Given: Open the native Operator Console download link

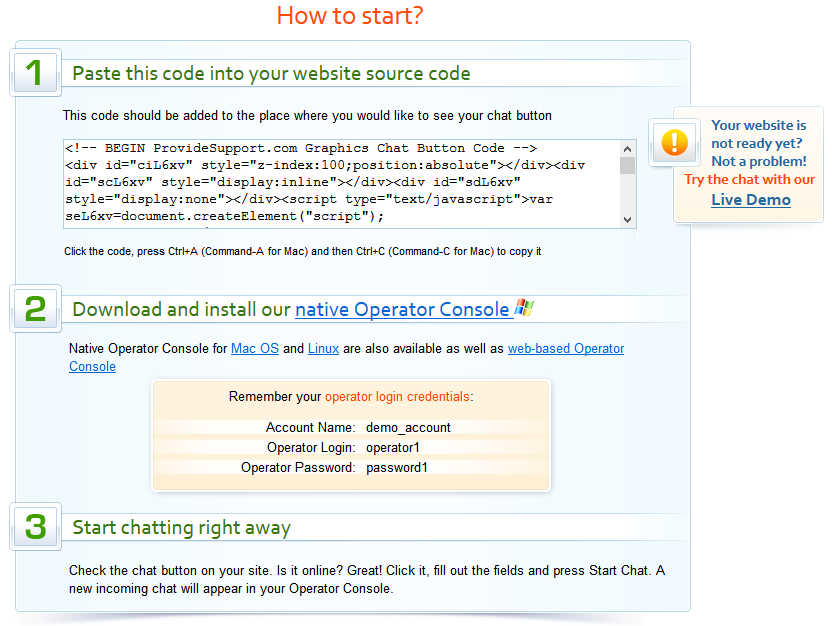Looking at the screenshot, I should (402, 309).
